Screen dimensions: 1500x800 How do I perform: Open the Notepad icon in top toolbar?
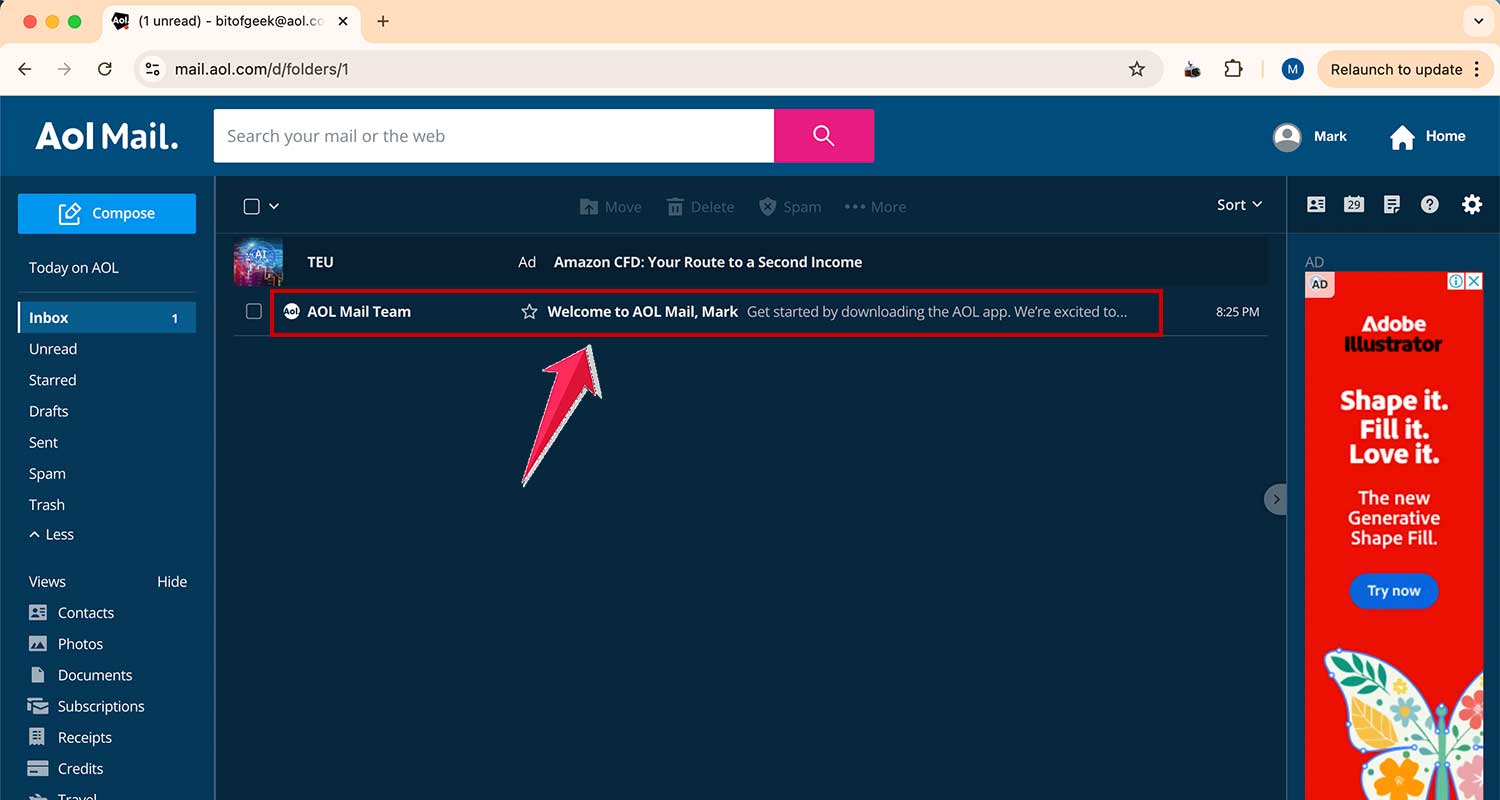[x=1392, y=204]
